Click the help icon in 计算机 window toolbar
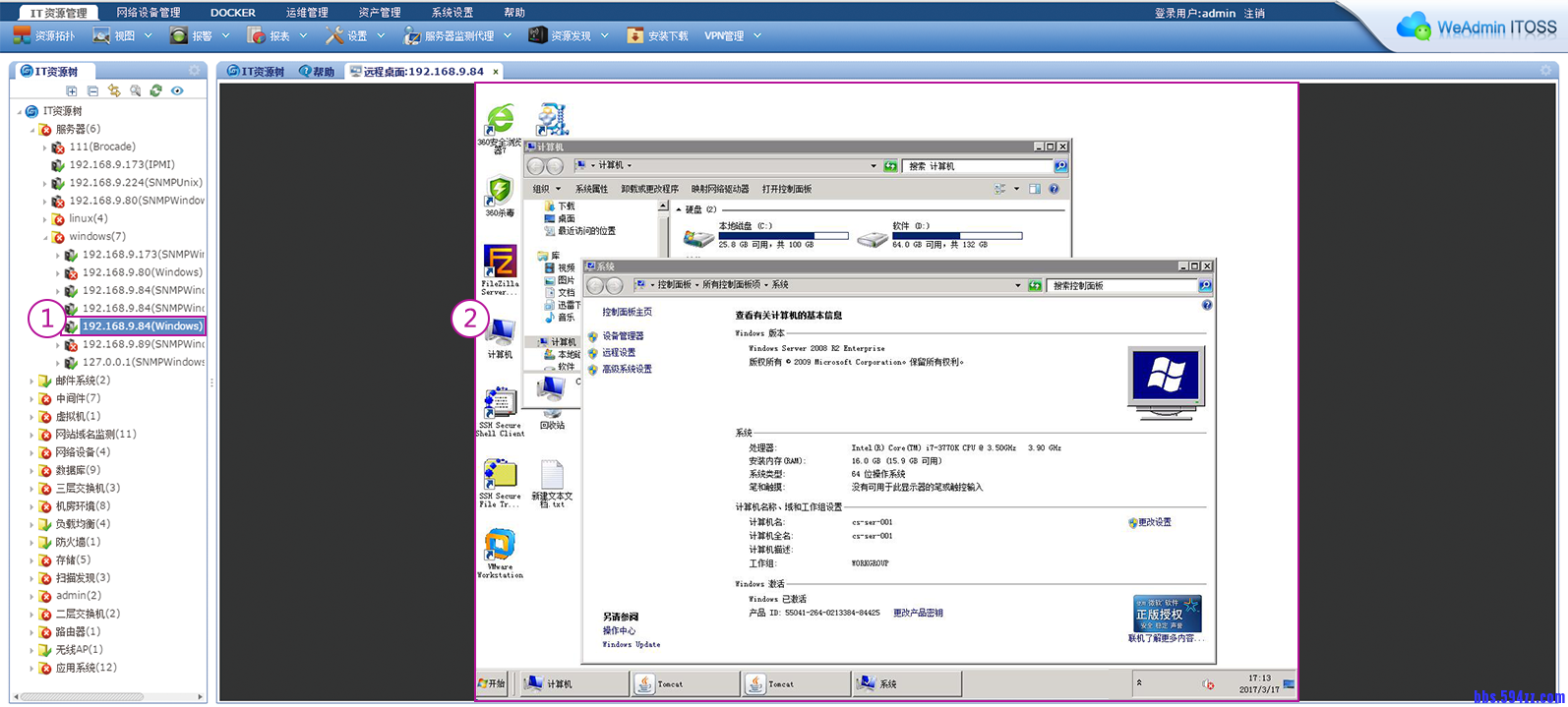The width and height of the screenshot is (1568, 707). tap(1054, 189)
